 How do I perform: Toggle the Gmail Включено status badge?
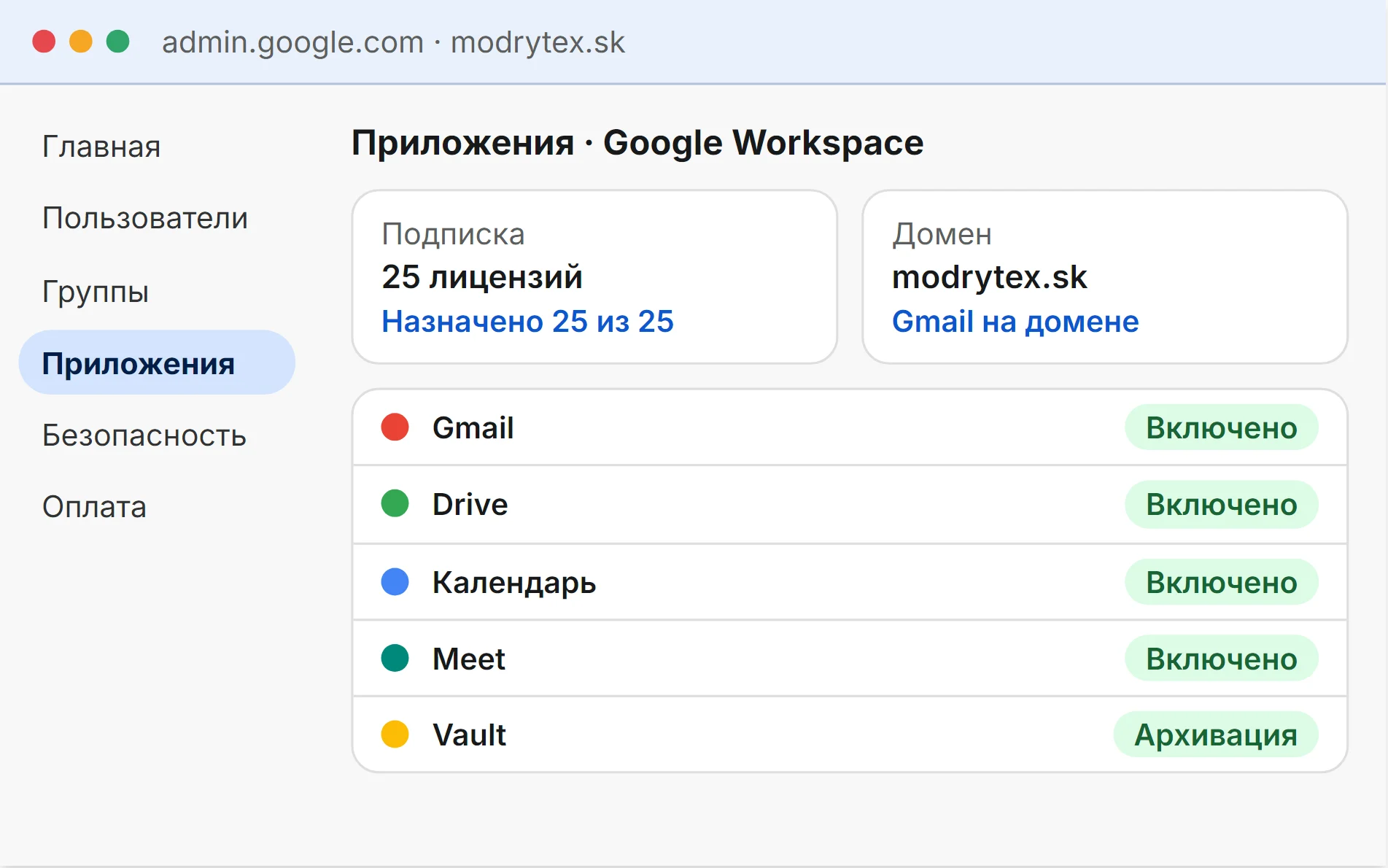click(x=1221, y=427)
